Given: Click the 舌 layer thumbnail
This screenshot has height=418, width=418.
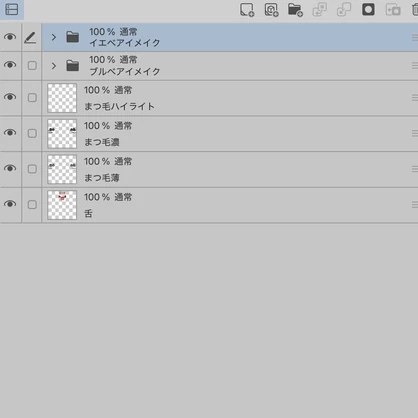Looking at the screenshot, I should [x=62, y=205].
